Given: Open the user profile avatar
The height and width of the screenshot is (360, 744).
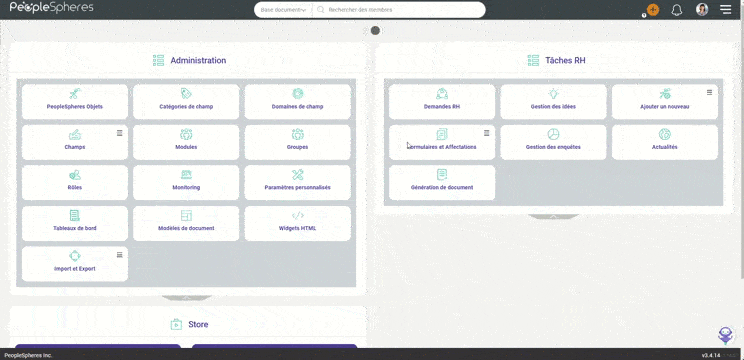Looking at the screenshot, I should coord(702,9).
